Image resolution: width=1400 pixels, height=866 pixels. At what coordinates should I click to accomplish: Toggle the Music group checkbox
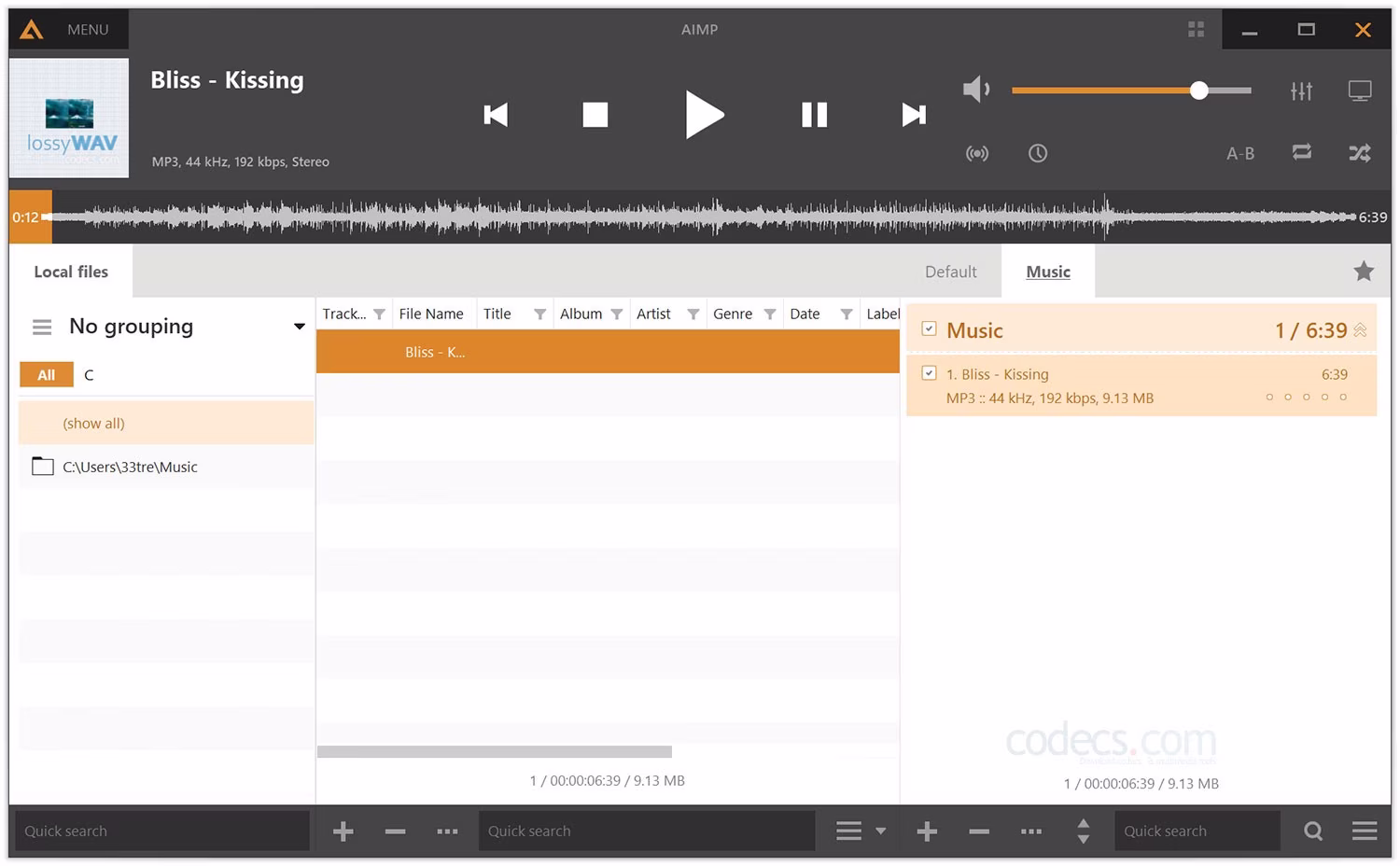click(x=929, y=328)
